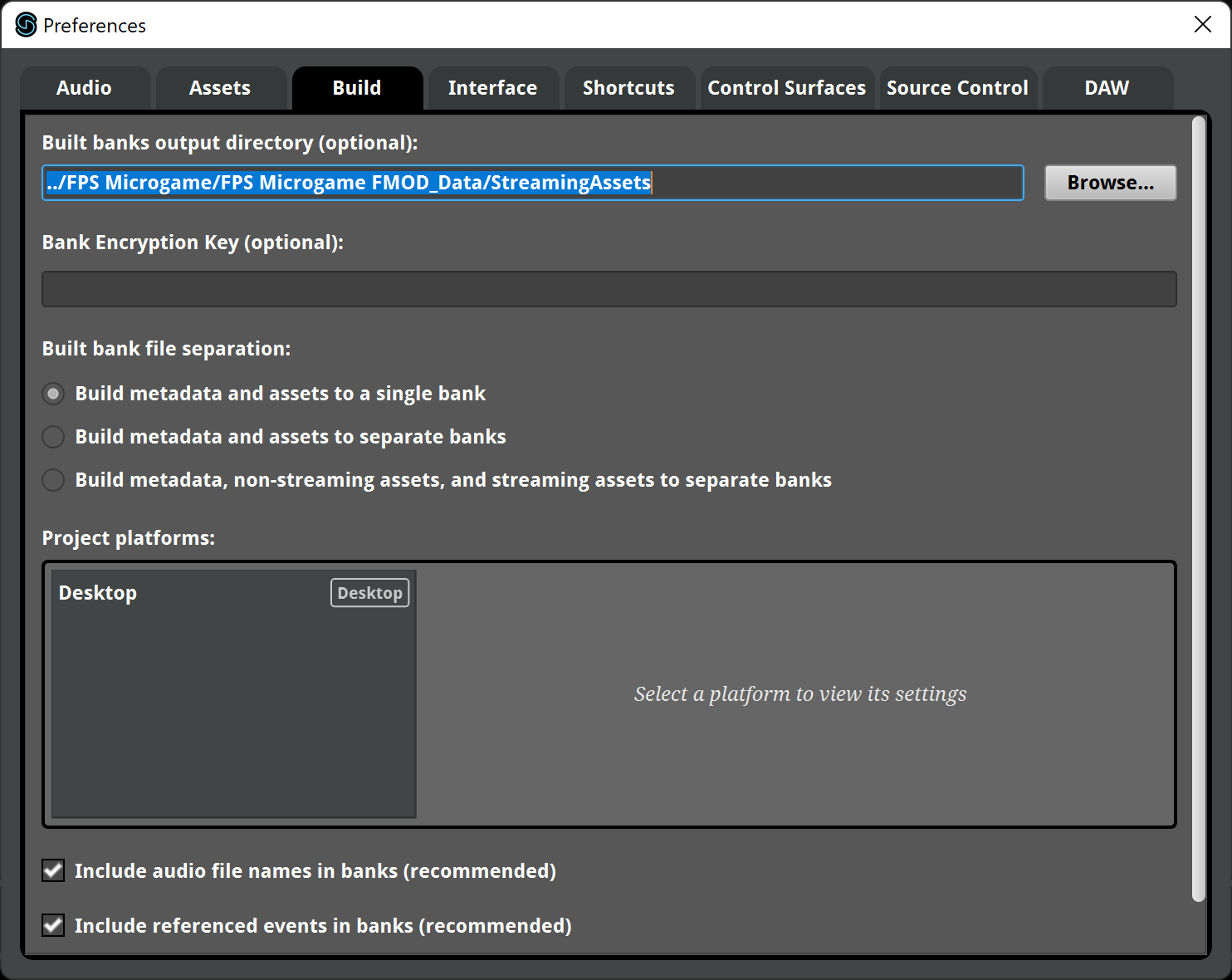Viewport: 1232px width, 980px height.
Task: Go to the Interface tab
Action: 493,88
